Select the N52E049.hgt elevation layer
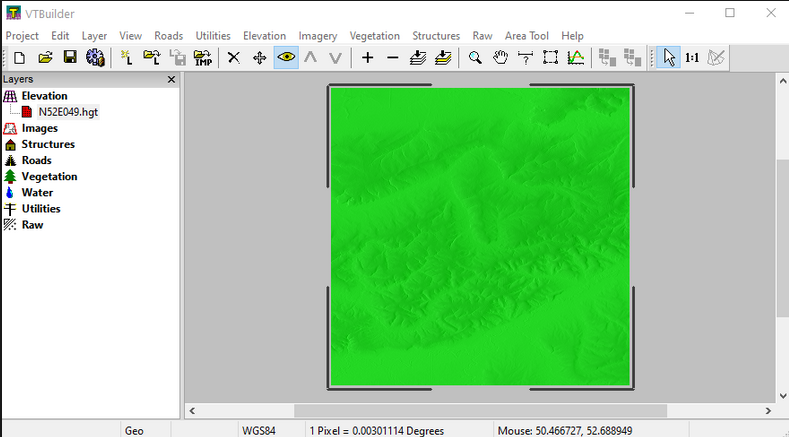Viewport: 789px width, 437px height. coord(68,112)
